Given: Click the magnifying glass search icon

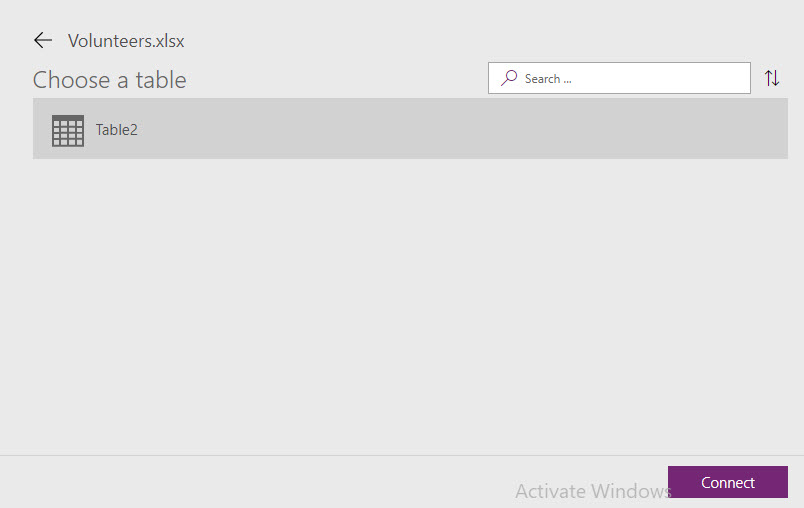Looking at the screenshot, I should point(509,78).
